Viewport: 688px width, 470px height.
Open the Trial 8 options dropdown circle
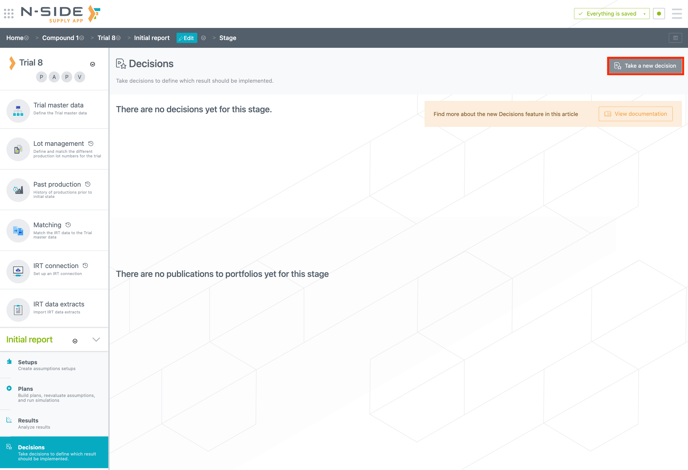pyautogui.click(x=93, y=64)
